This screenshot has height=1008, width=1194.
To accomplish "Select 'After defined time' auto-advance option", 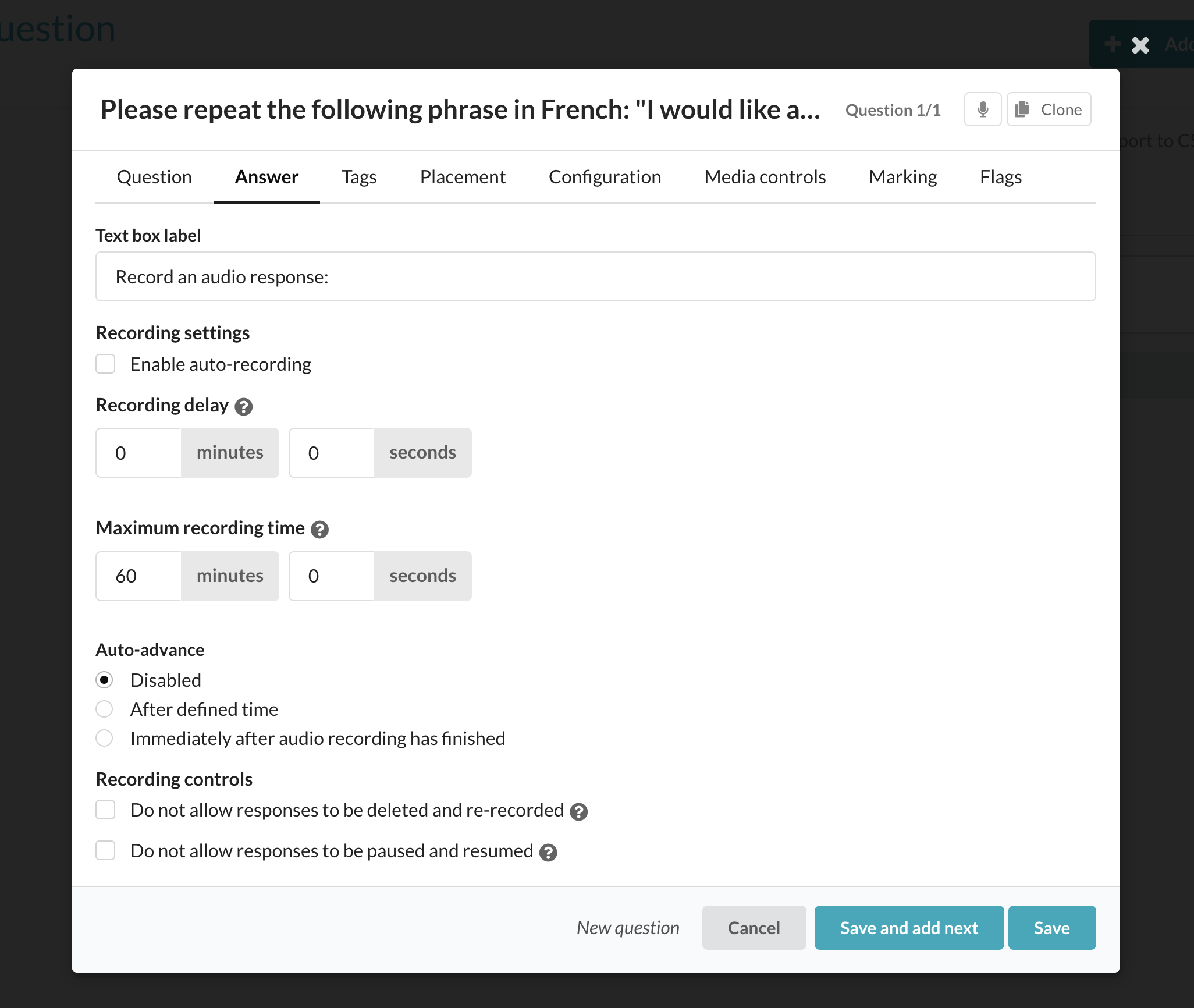I will (x=104, y=709).
